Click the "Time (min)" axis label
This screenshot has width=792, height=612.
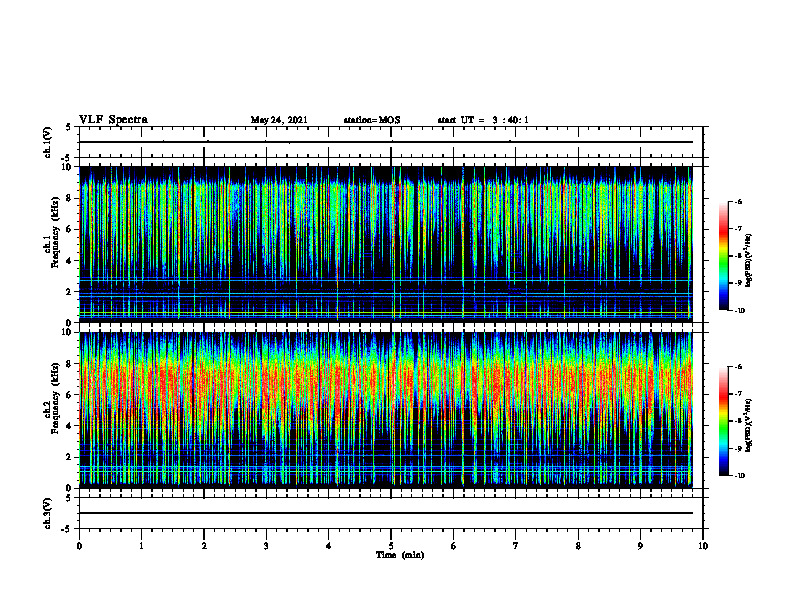pos(400,555)
